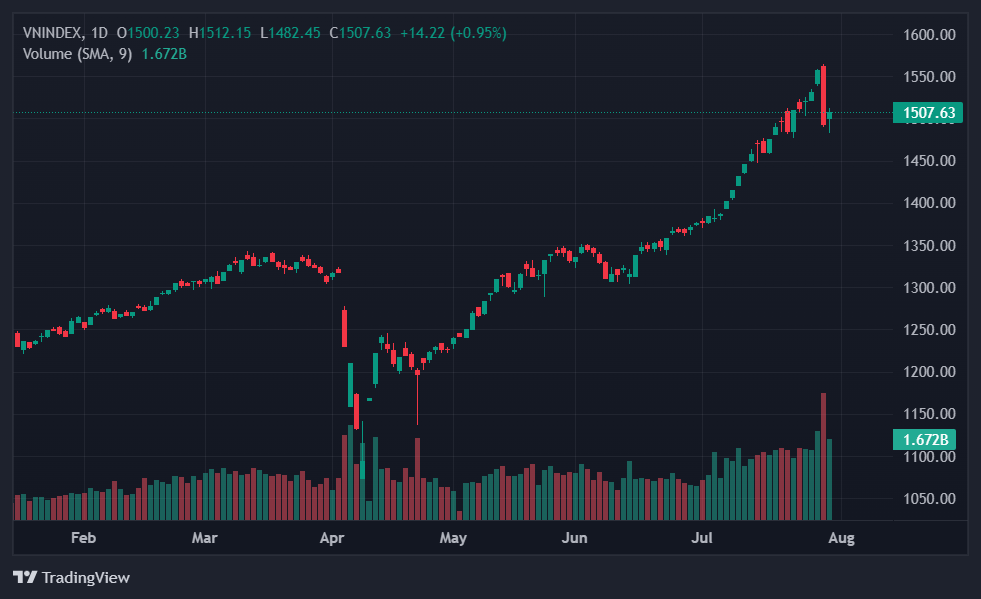Select the low value L1482.45
Image resolution: width=981 pixels, height=599 pixels.
[x=290, y=33]
